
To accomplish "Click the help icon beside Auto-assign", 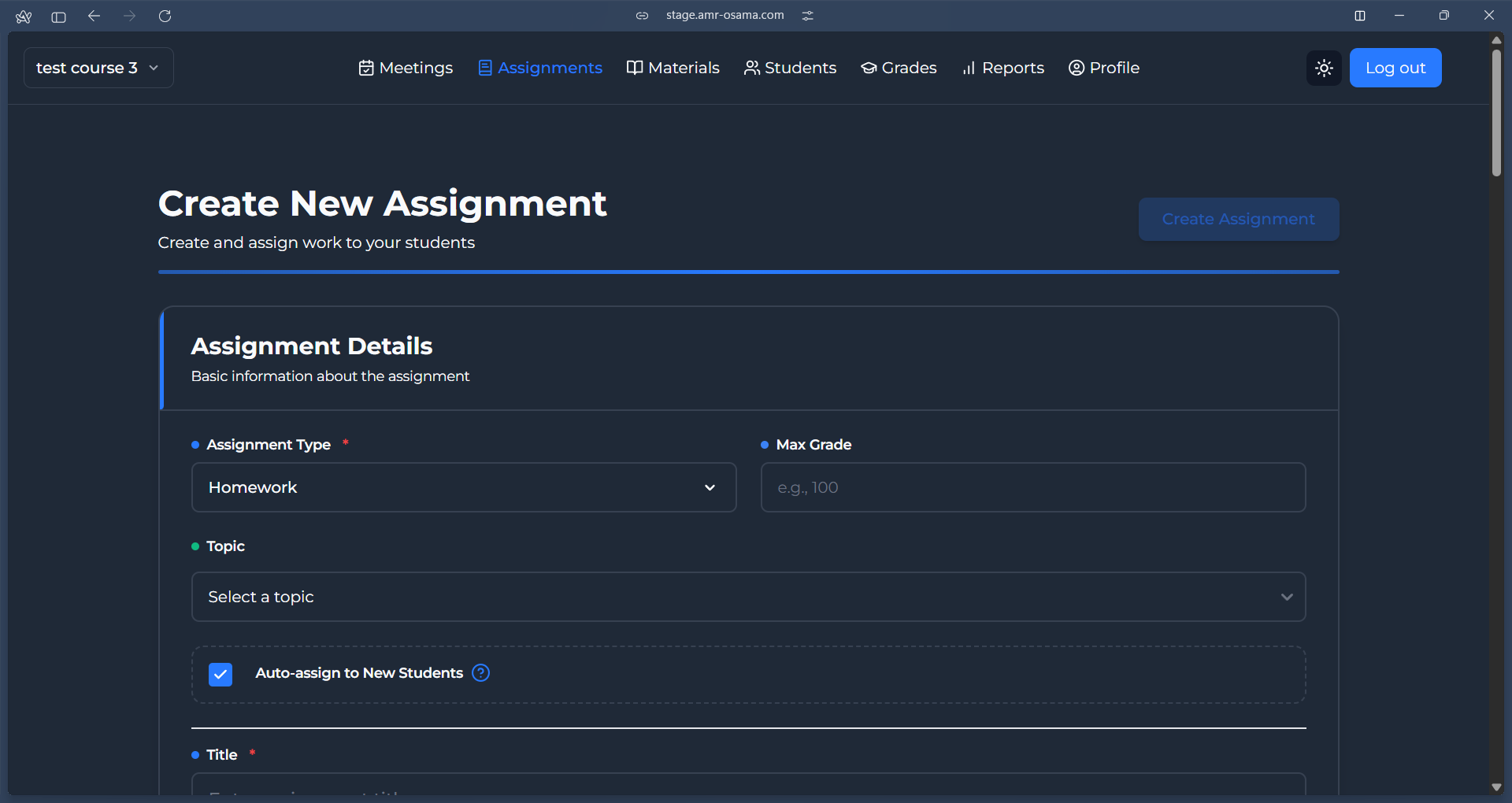I will 481,673.
